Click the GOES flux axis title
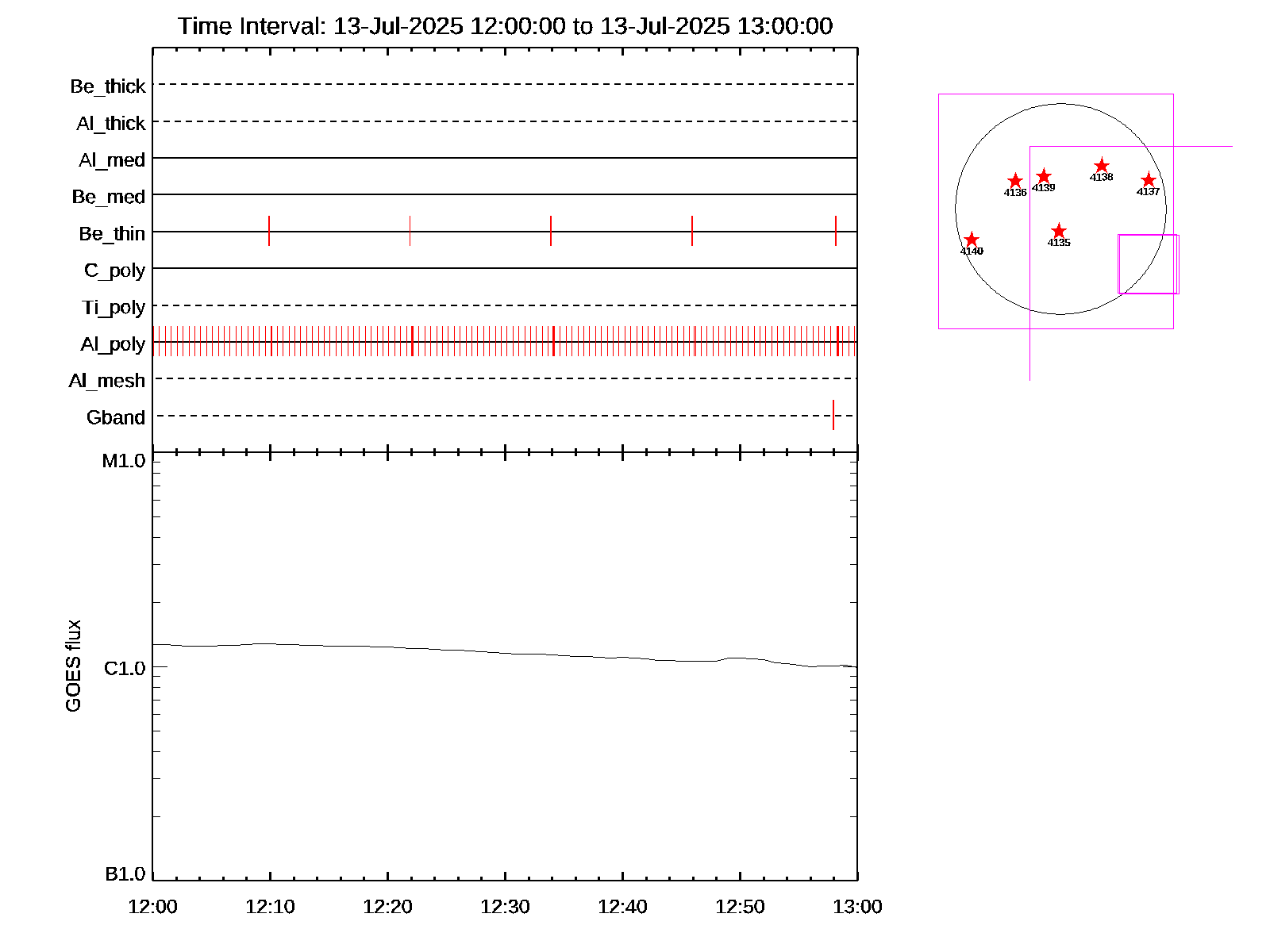Viewport: 1270px width, 952px height. tap(73, 666)
